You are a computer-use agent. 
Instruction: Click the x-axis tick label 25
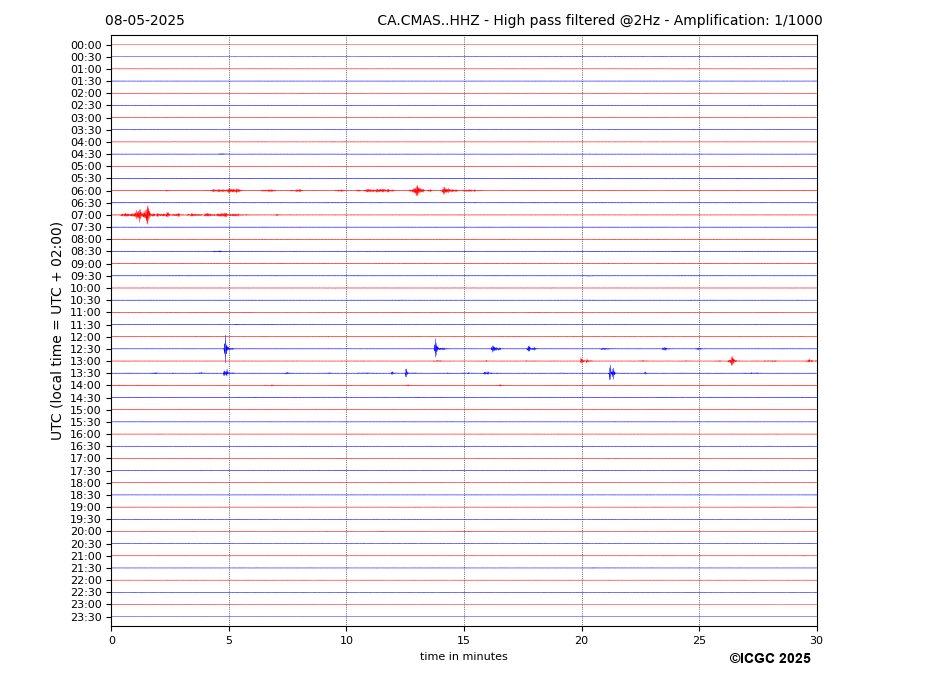(699, 640)
